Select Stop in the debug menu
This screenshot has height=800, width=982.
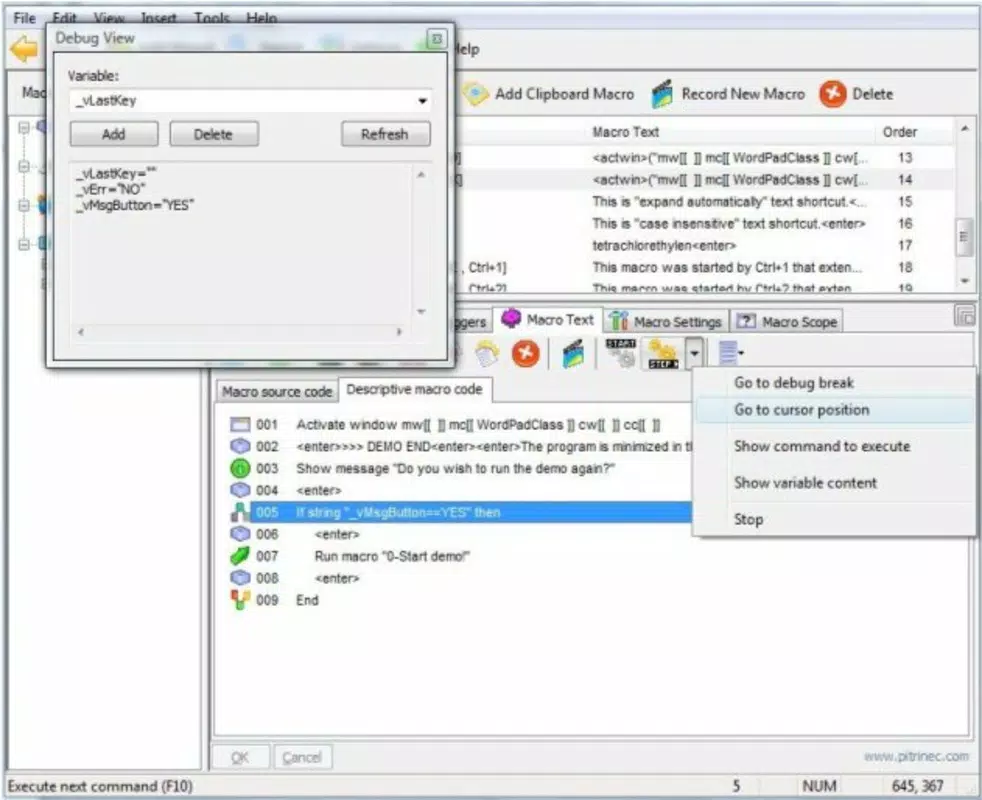(x=835, y=519)
